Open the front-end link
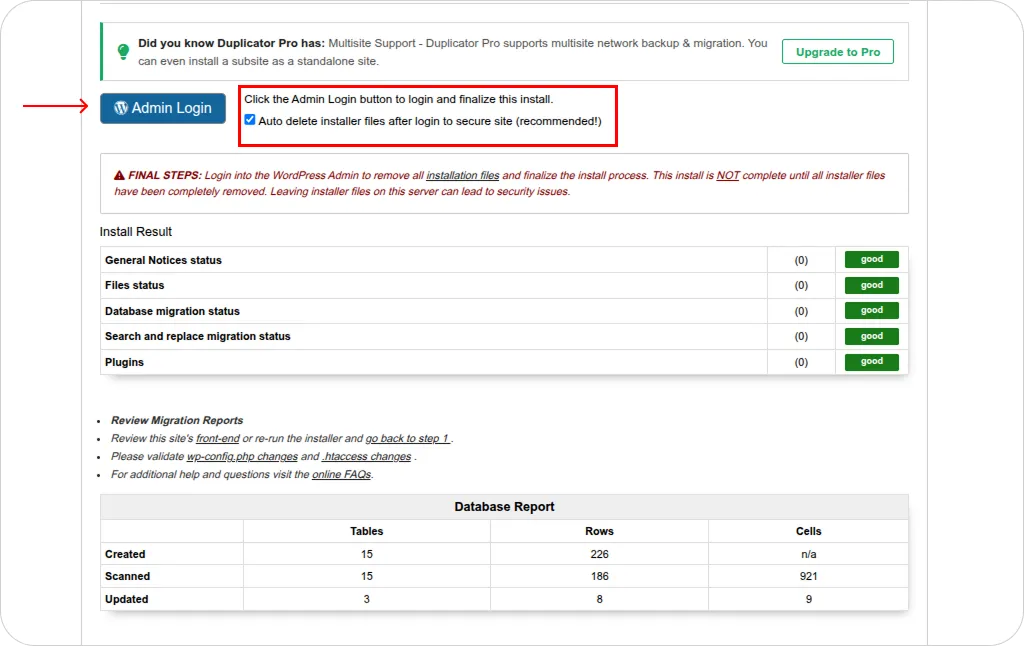 [x=217, y=438]
